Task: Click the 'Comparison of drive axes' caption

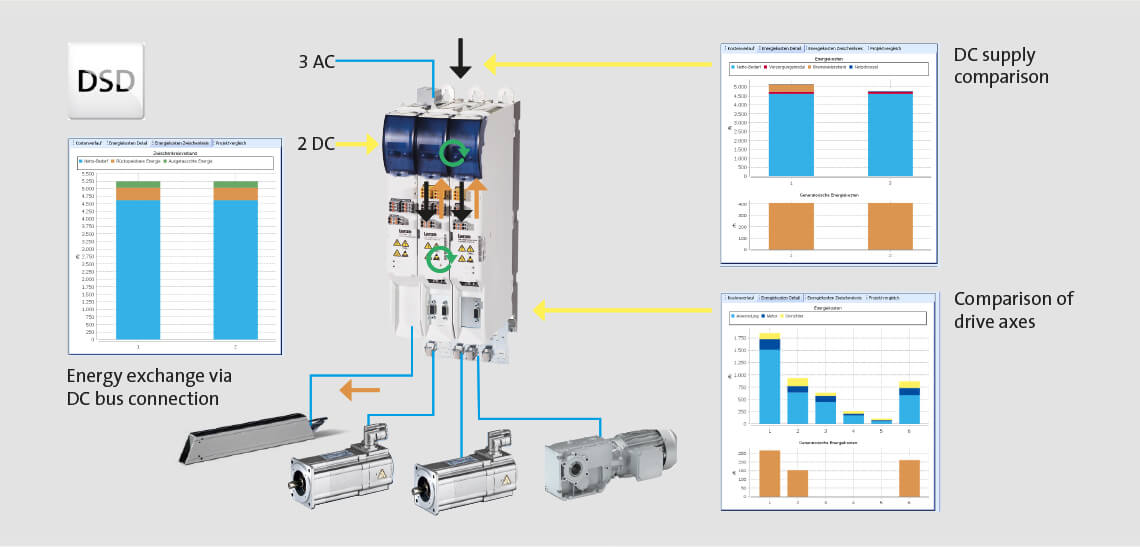Action: coord(1013,309)
